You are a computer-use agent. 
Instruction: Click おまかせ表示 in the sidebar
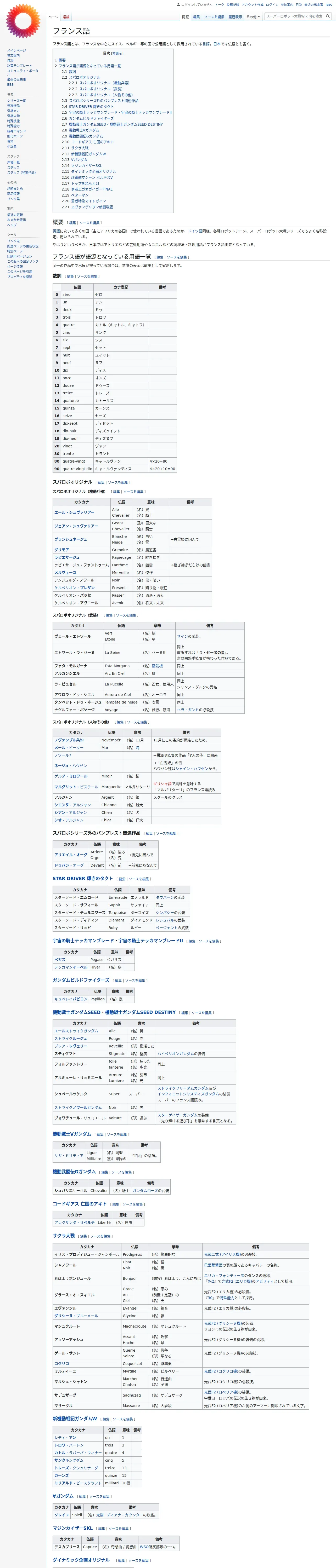tap(16, 220)
